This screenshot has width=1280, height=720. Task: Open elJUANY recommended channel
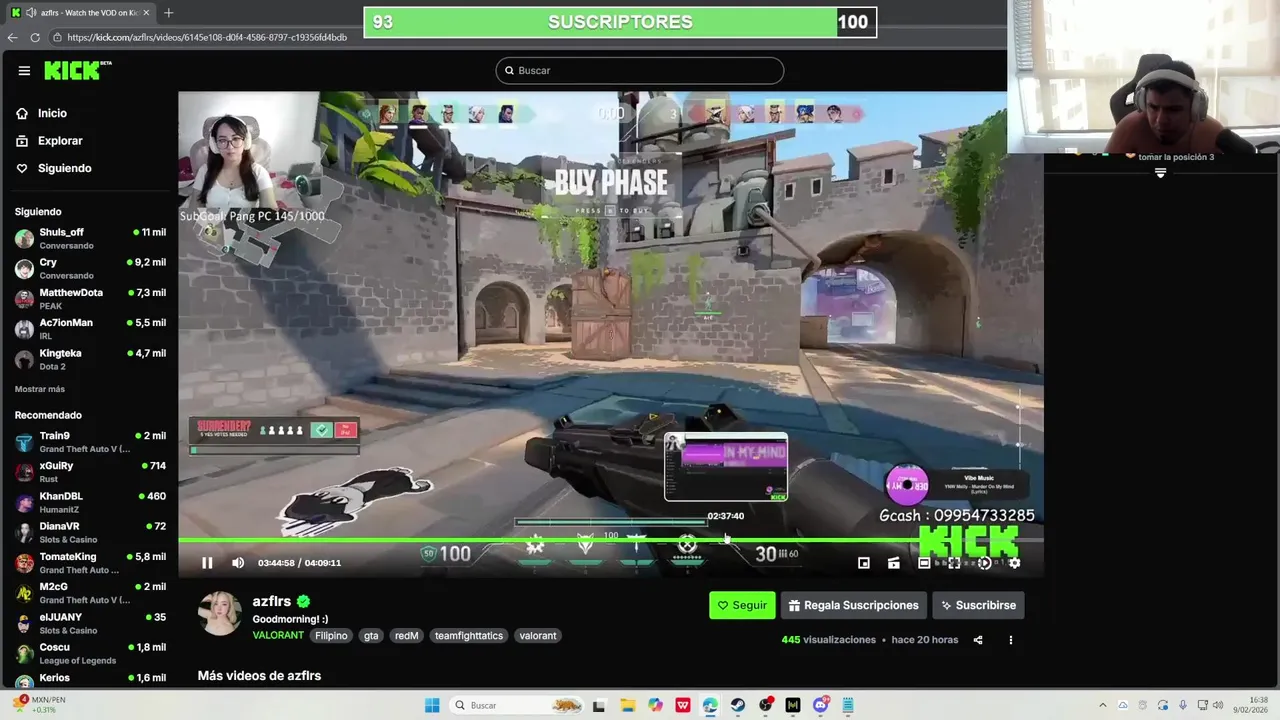89,623
